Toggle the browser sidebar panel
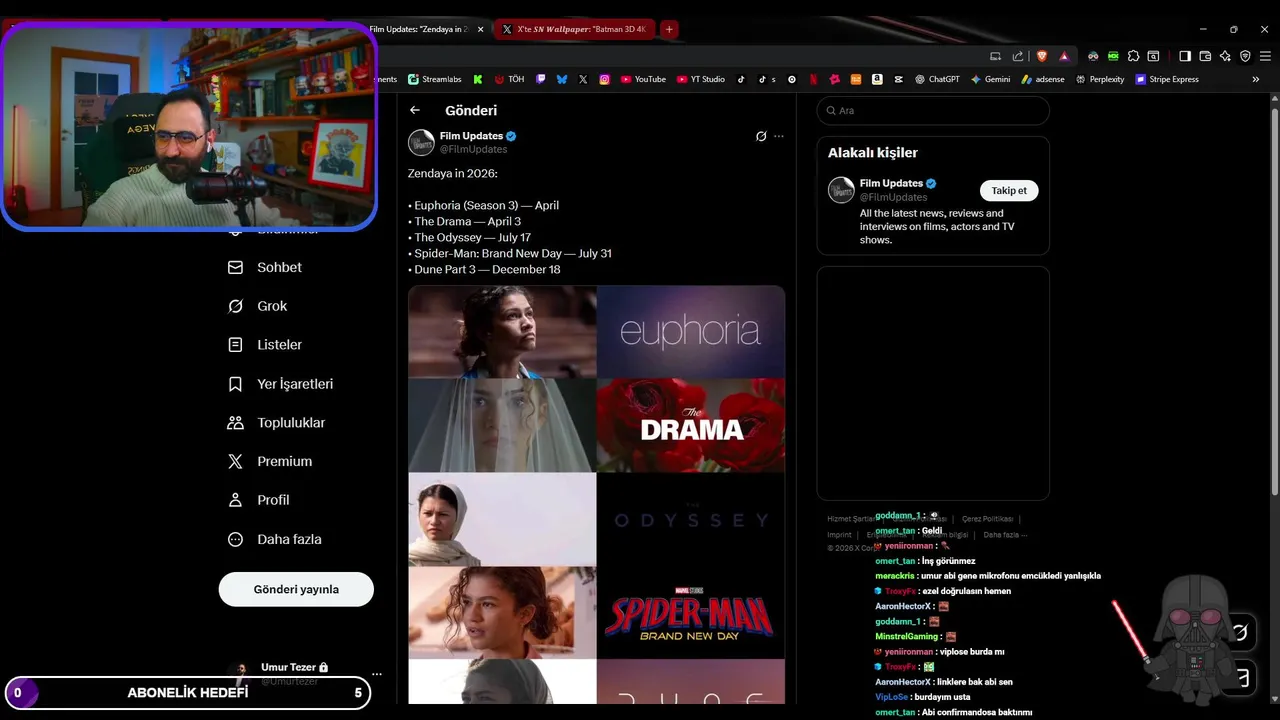 click(x=1185, y=56)
